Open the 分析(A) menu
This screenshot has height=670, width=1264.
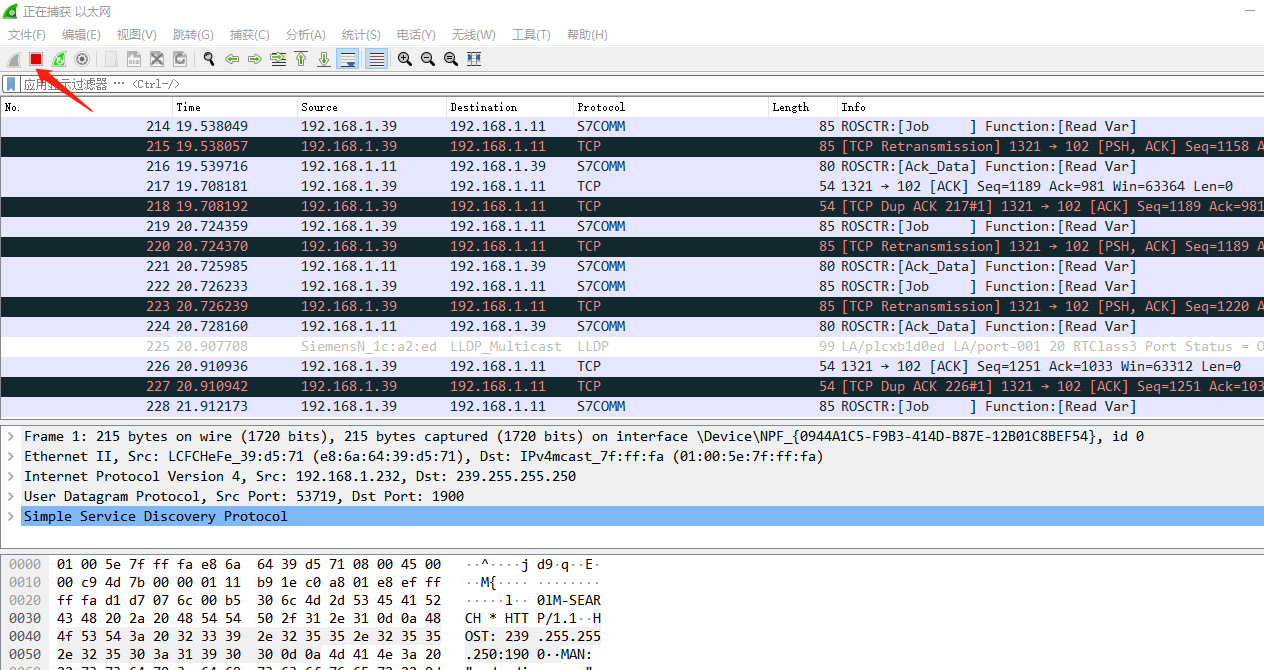pos(305,35)
